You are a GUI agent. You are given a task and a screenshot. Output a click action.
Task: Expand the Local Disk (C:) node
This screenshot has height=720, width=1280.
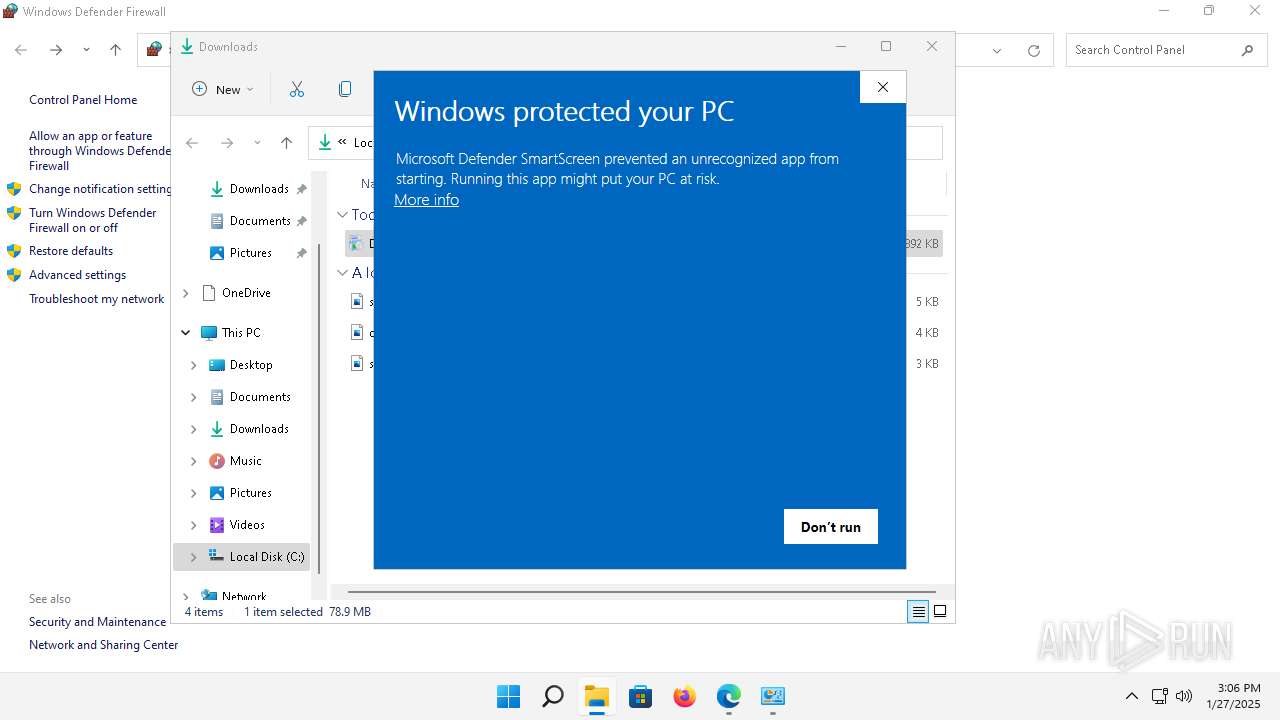tap(194, 557)
